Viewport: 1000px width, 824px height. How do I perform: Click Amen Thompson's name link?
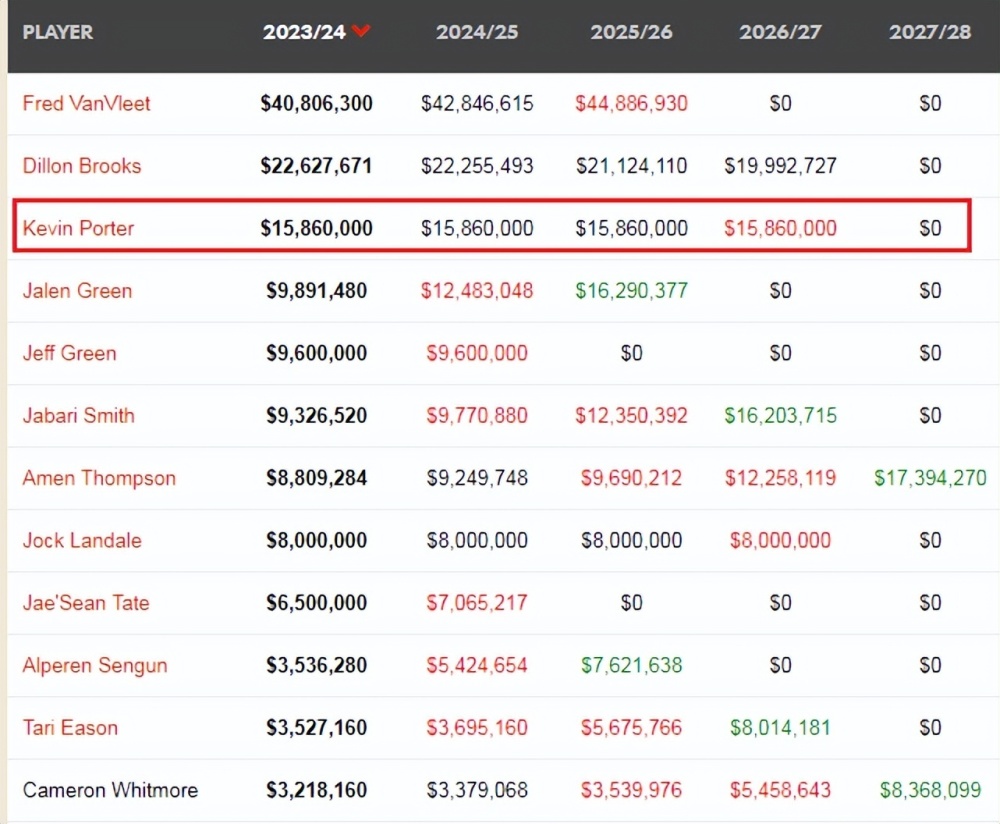[x=99, y=478]
